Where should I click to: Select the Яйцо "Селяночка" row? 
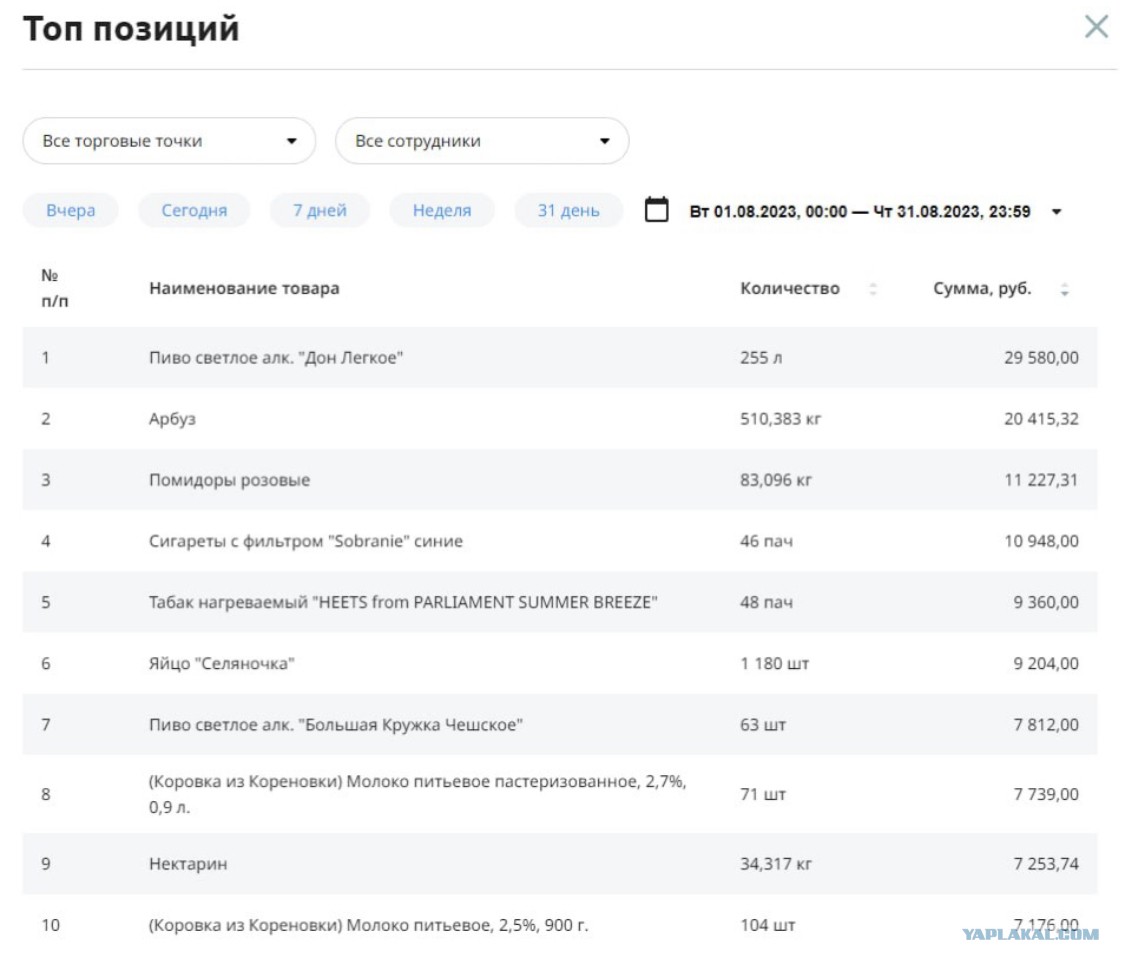click(560, 663)
